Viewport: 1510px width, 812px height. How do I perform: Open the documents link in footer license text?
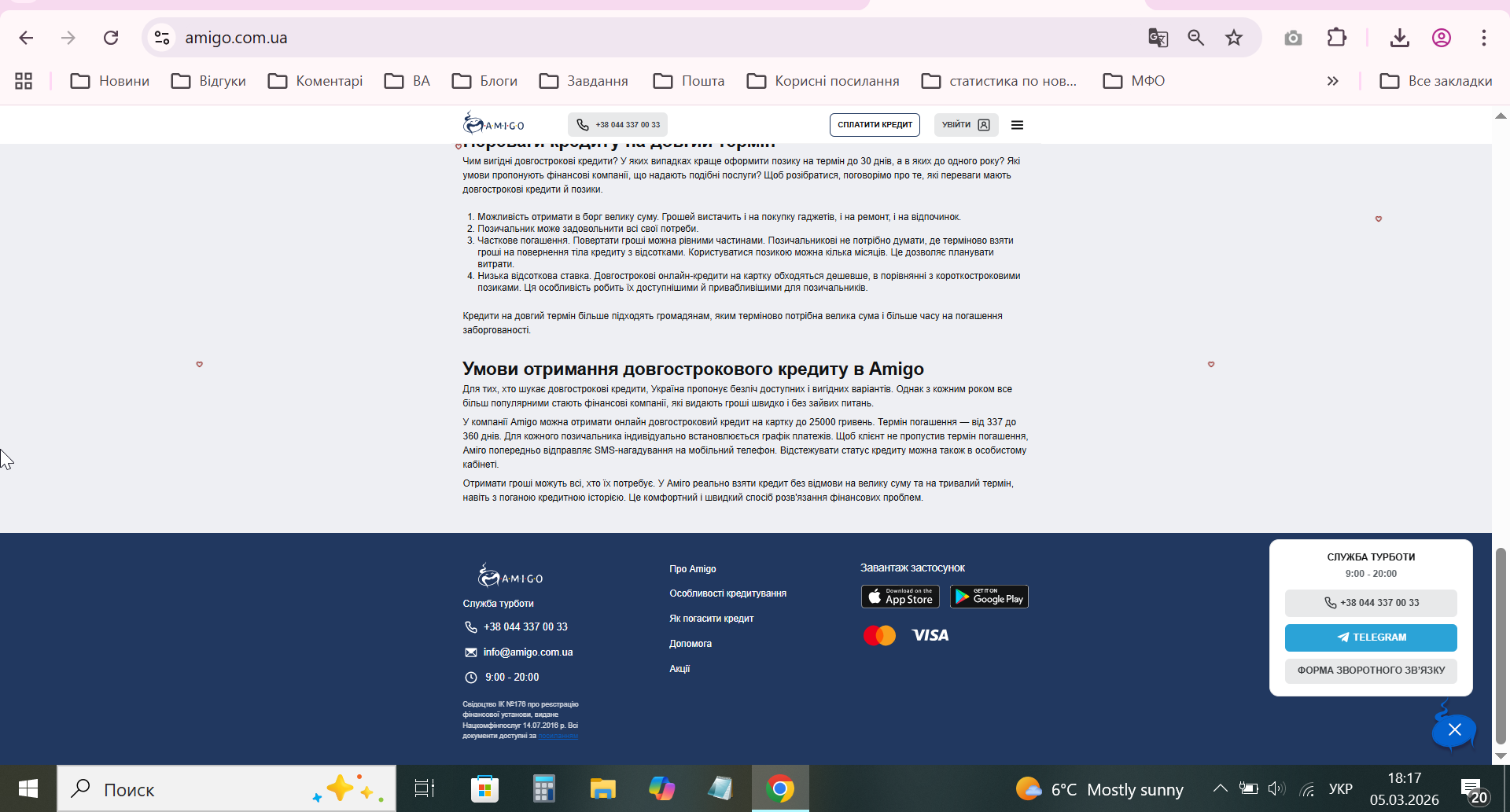click(558, 737)
